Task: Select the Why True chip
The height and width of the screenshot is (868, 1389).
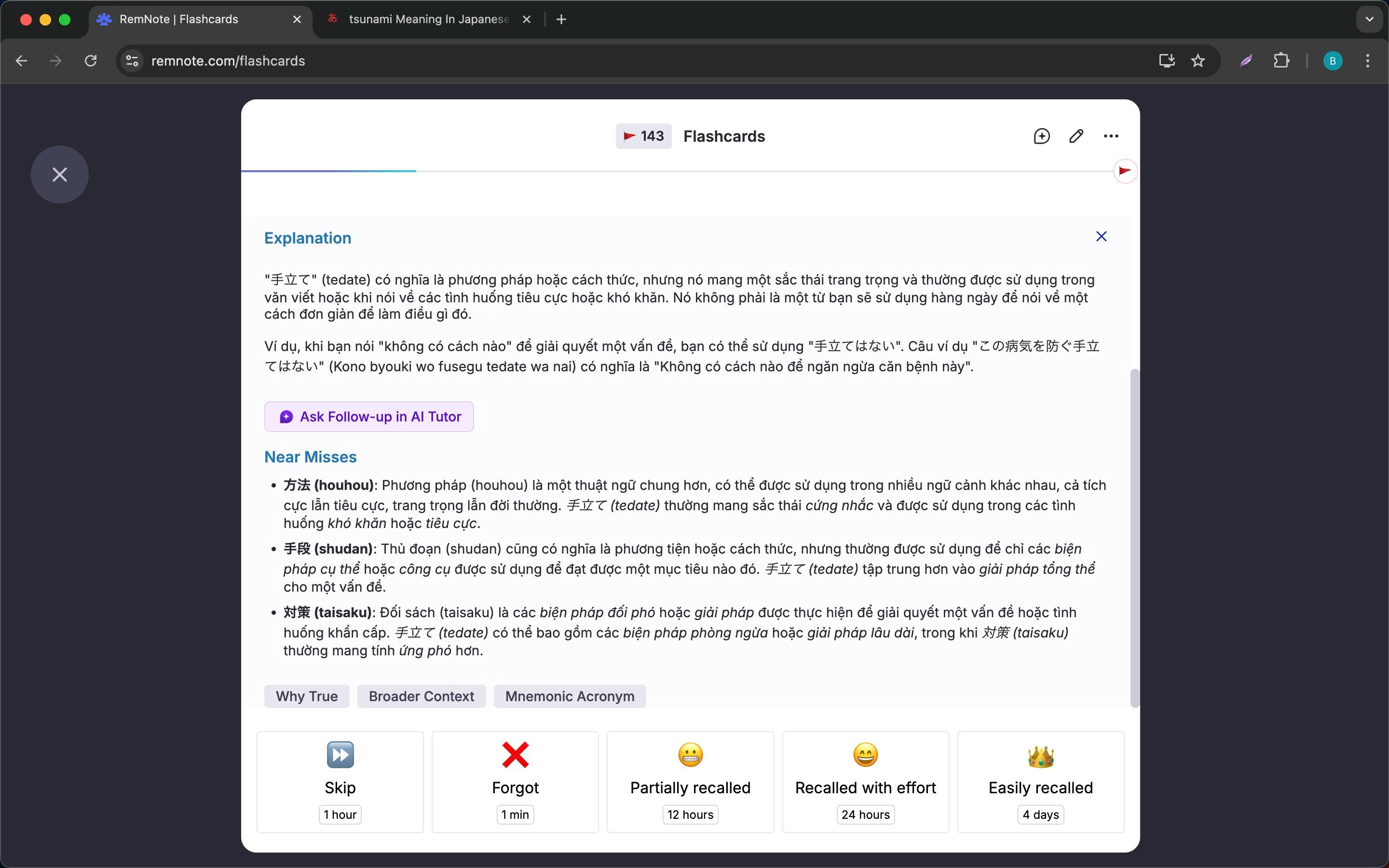Action: [307, 696]
